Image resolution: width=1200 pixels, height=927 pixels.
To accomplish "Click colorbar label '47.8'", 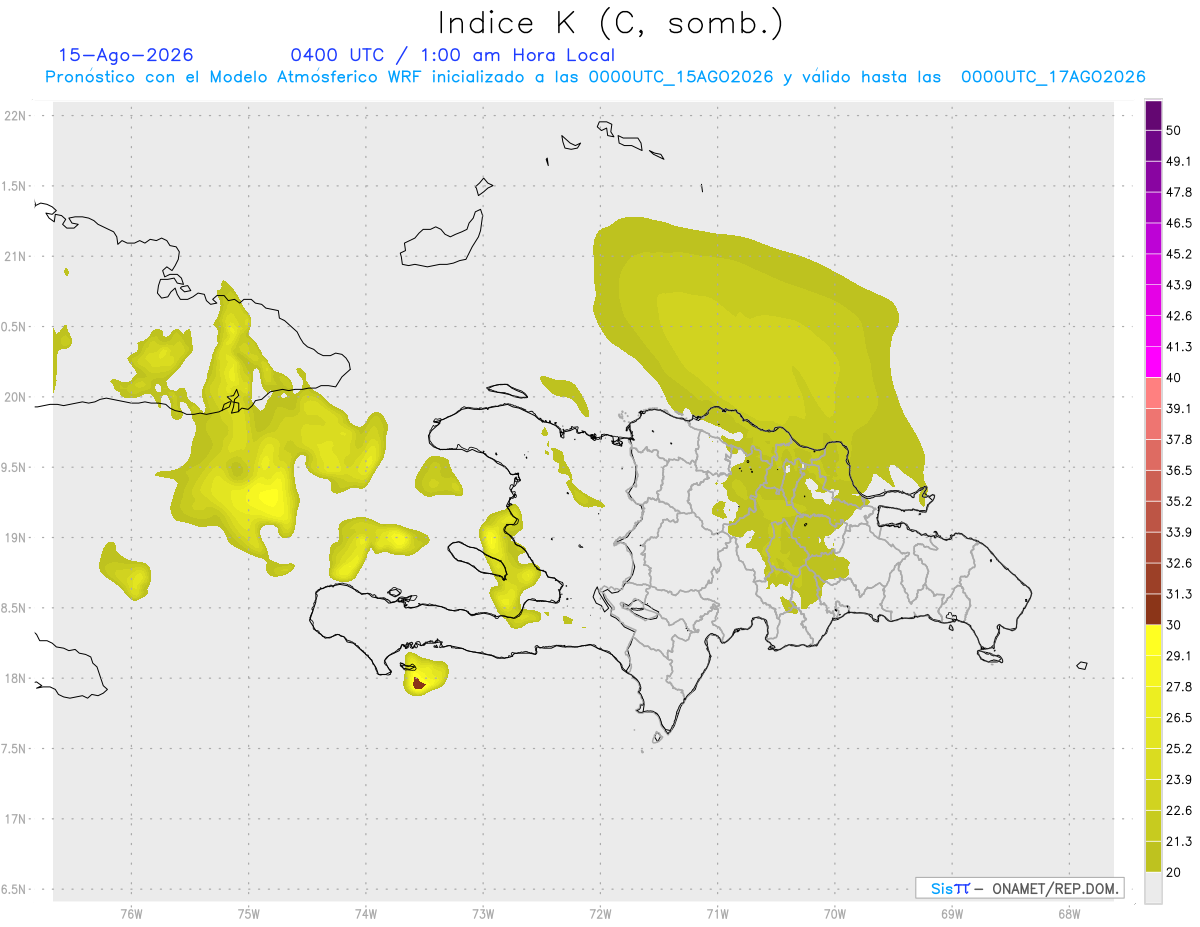I will [1179, 192].
